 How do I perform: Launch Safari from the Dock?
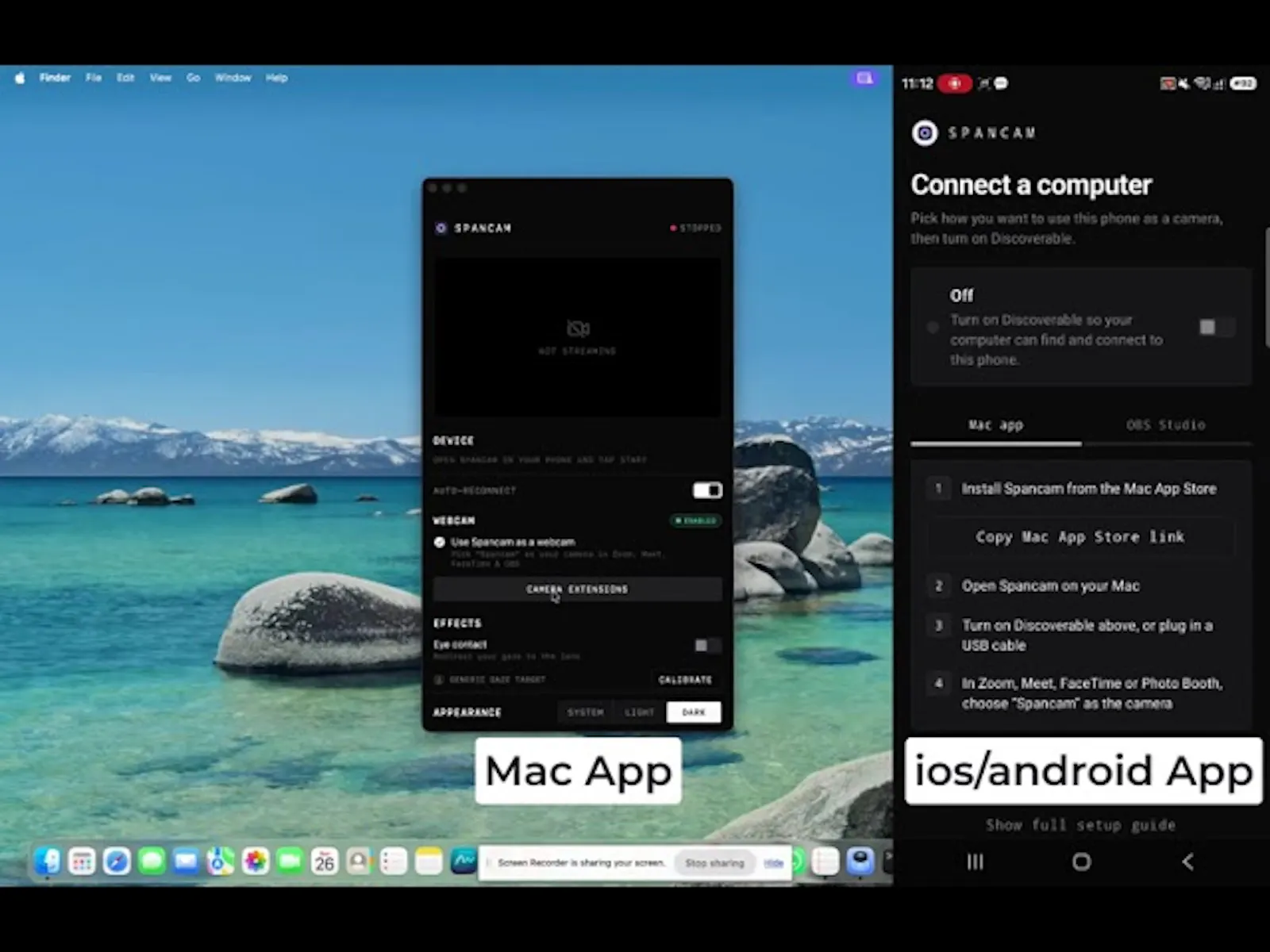coord(117,861)
